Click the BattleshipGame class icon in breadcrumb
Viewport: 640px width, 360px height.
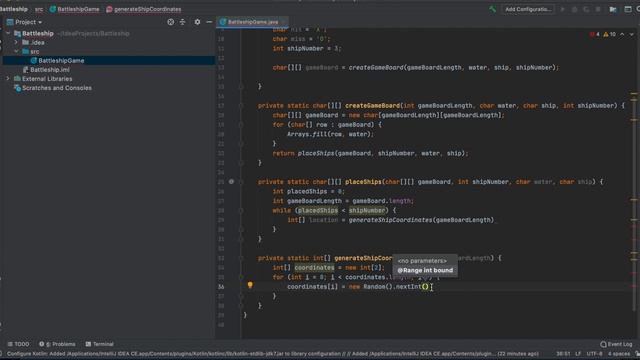(x=53, y=9)
